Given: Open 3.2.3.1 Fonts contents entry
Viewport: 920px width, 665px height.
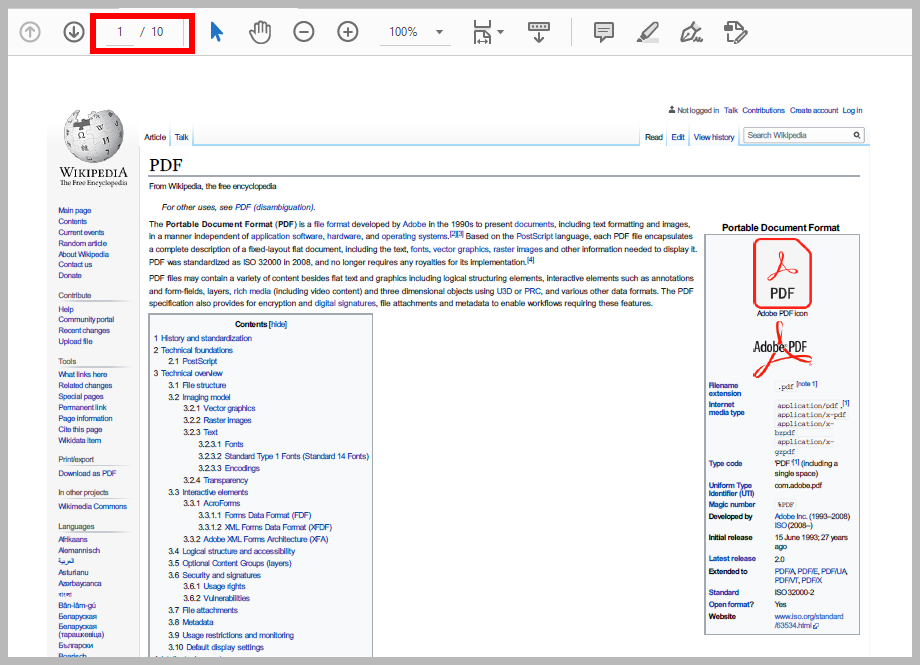Looking at the screenshot, I should click(234, 444).
